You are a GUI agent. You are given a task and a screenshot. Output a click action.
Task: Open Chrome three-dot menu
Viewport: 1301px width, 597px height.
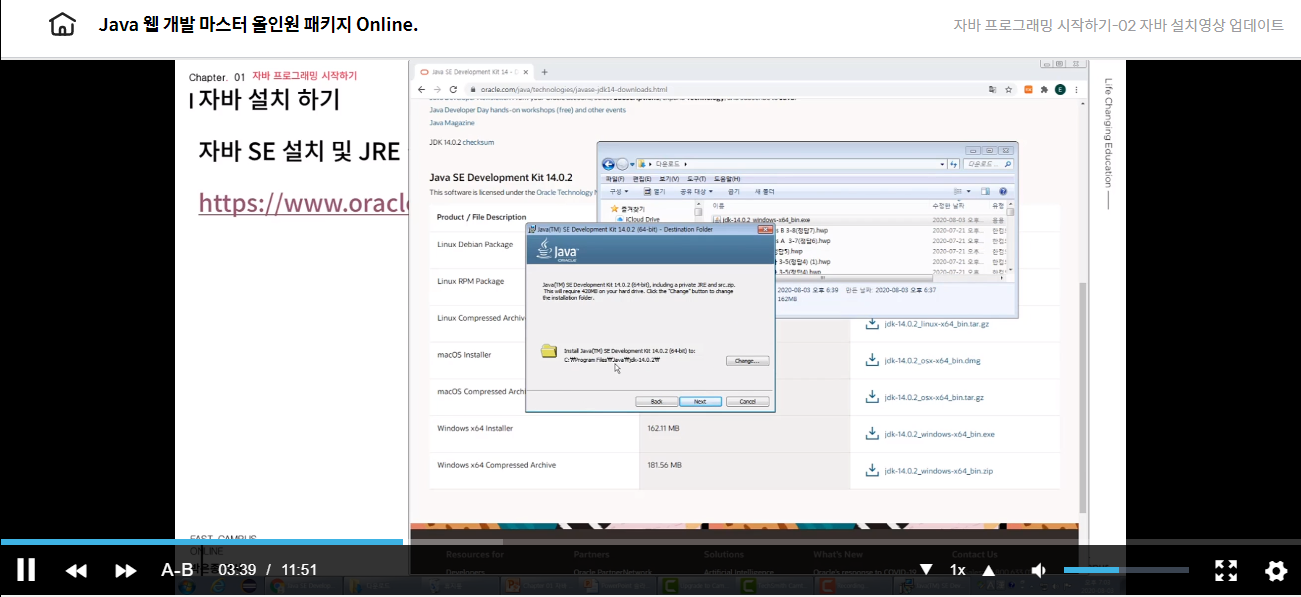(x=1074, y=89)
